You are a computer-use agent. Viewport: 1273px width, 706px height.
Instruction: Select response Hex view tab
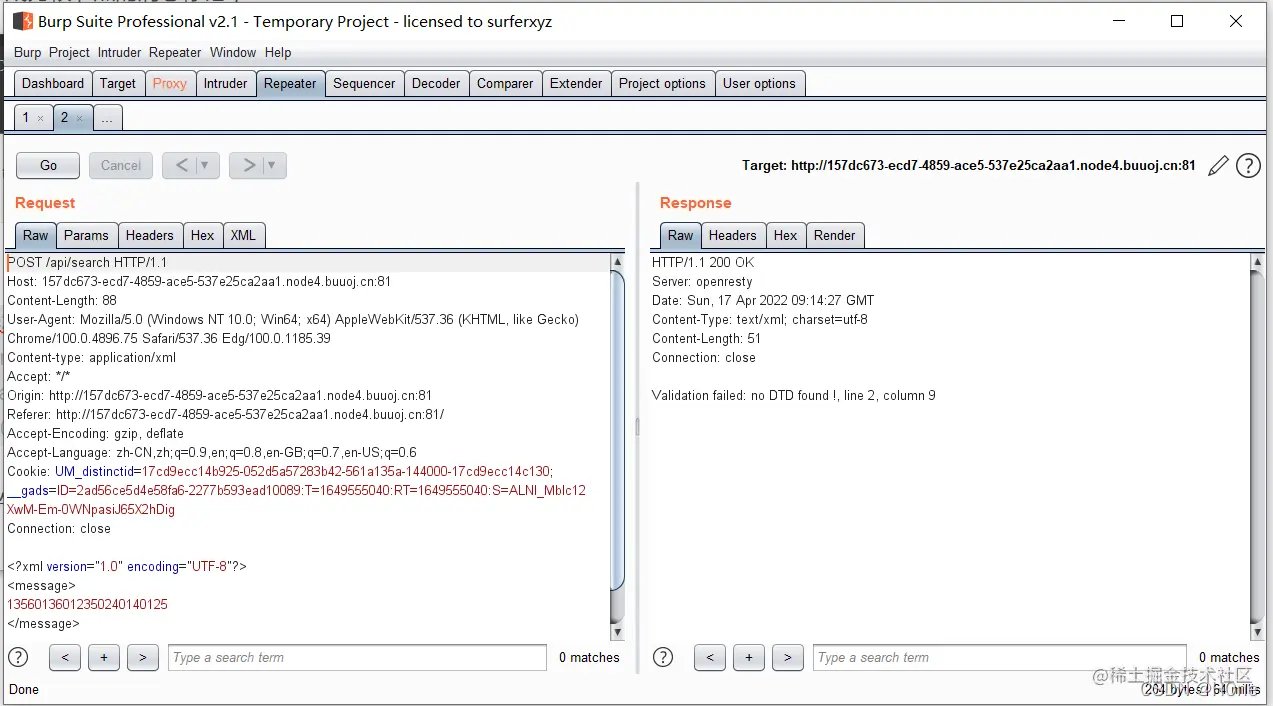pyautogui.click(x=786, y=235)
